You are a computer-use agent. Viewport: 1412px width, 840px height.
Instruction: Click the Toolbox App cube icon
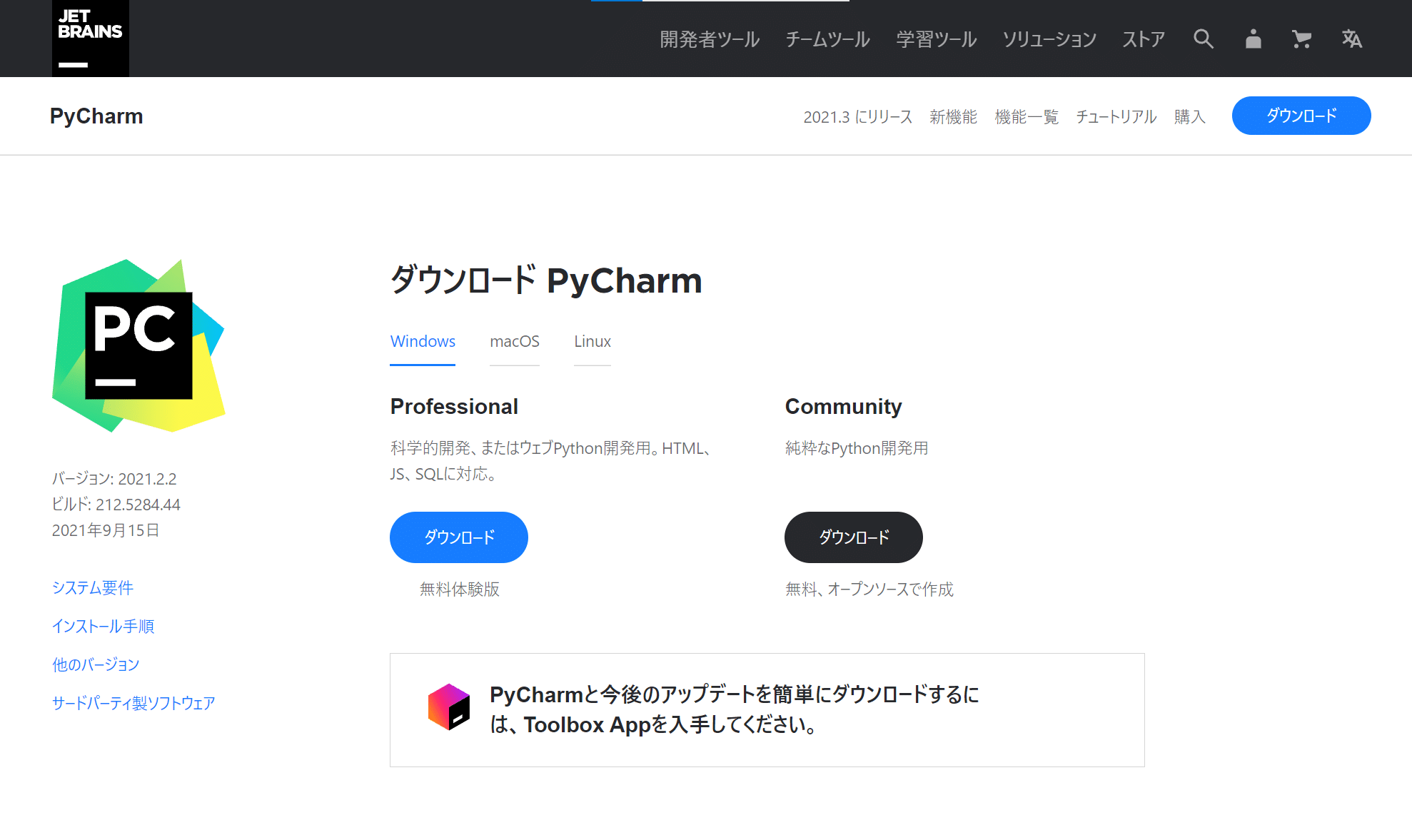448,707
